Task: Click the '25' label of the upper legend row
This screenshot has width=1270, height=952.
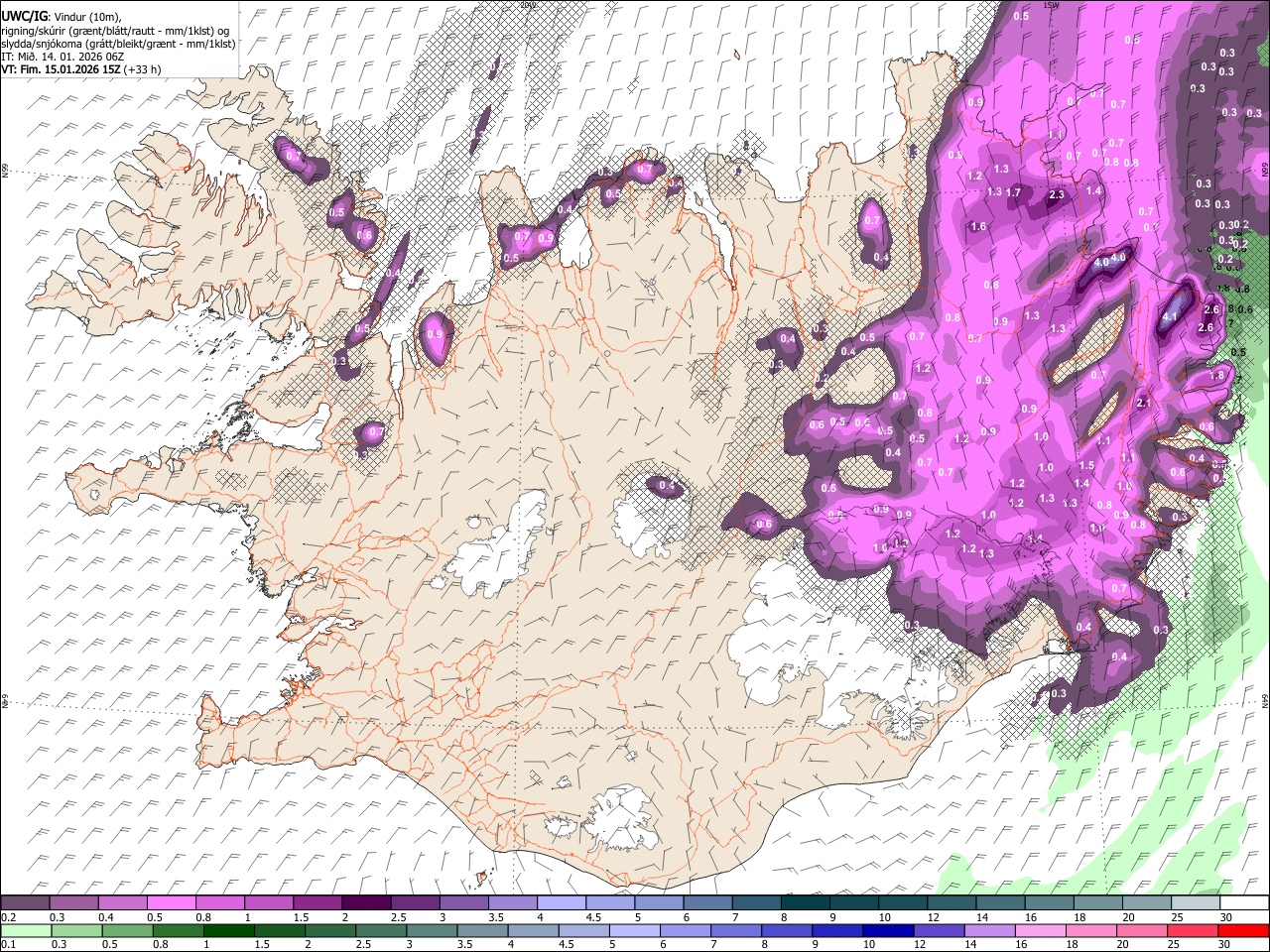Action: pyautogui.click(x=1176, y=917)
